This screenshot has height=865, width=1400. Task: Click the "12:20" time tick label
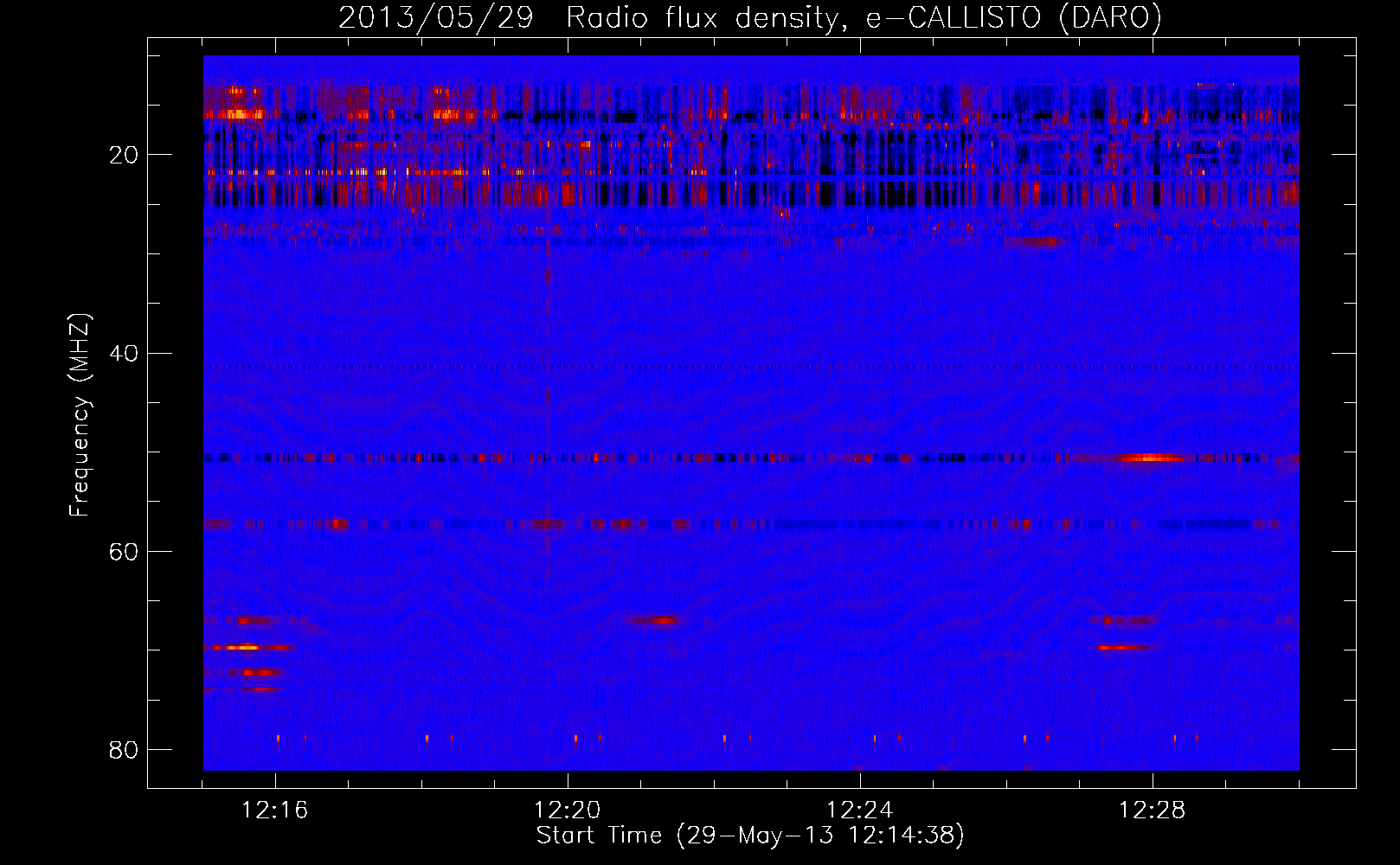(568, 810)
